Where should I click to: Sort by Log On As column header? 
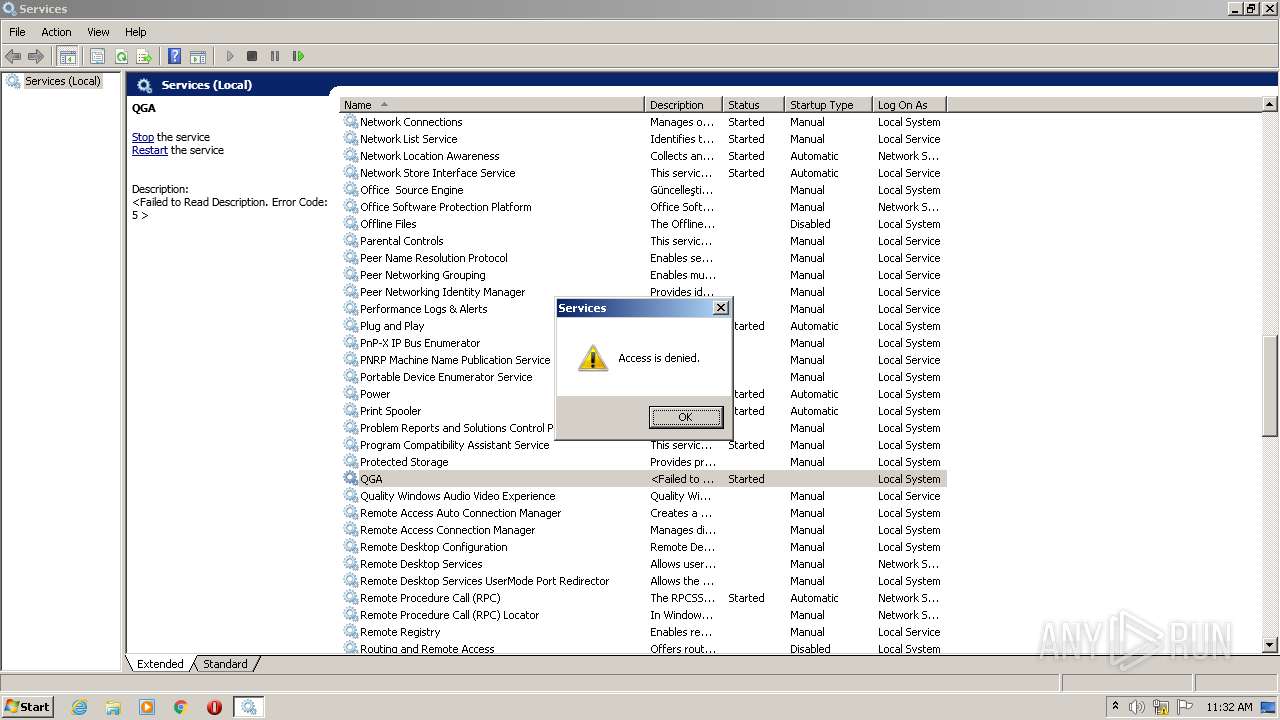tap(909, 104)
